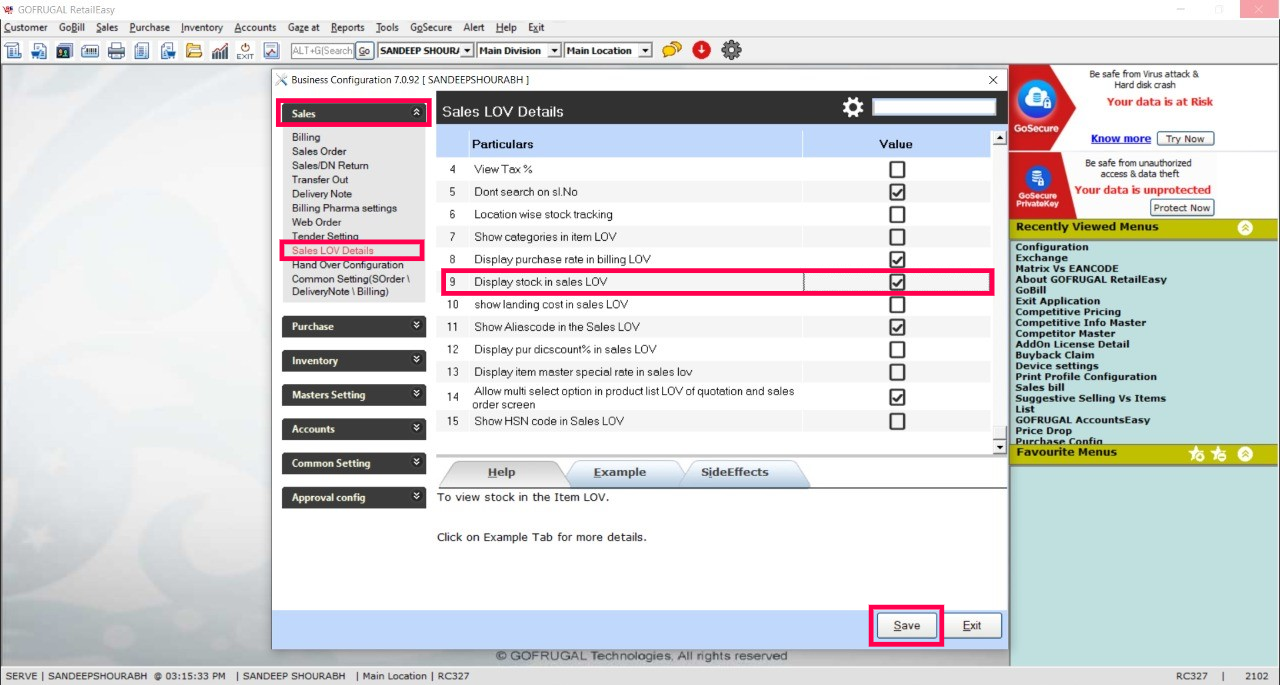Click the printer icon in the main toolbar

coord(116,51)
